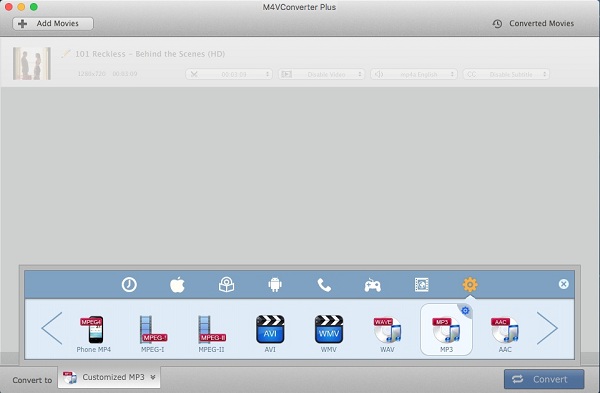Click the 1280x720 resolution text

click(91, 73)
